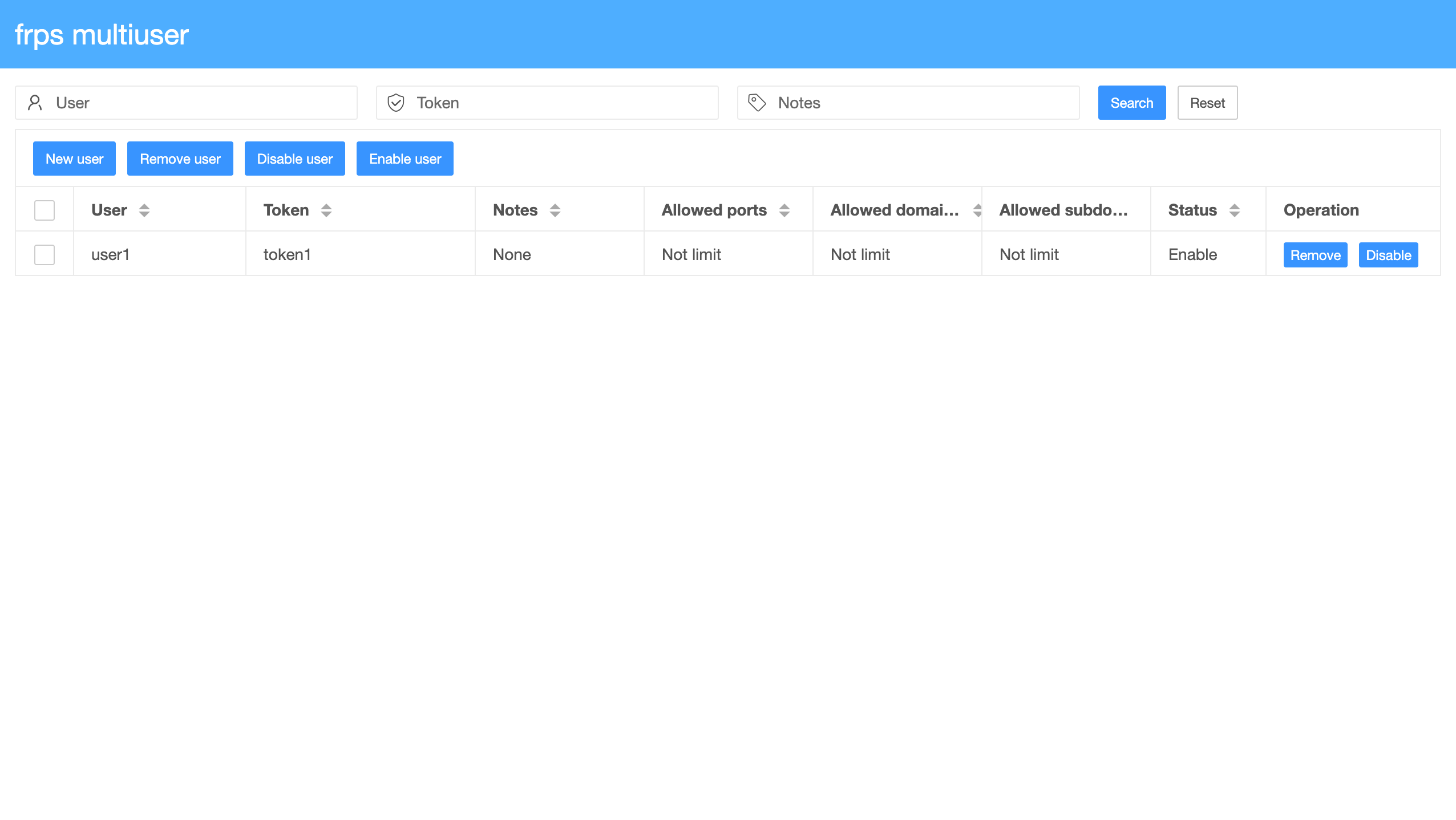Viewport: 1456px width, 820px height.
Task: Open the New user dialog
Action: pos(74,159)
